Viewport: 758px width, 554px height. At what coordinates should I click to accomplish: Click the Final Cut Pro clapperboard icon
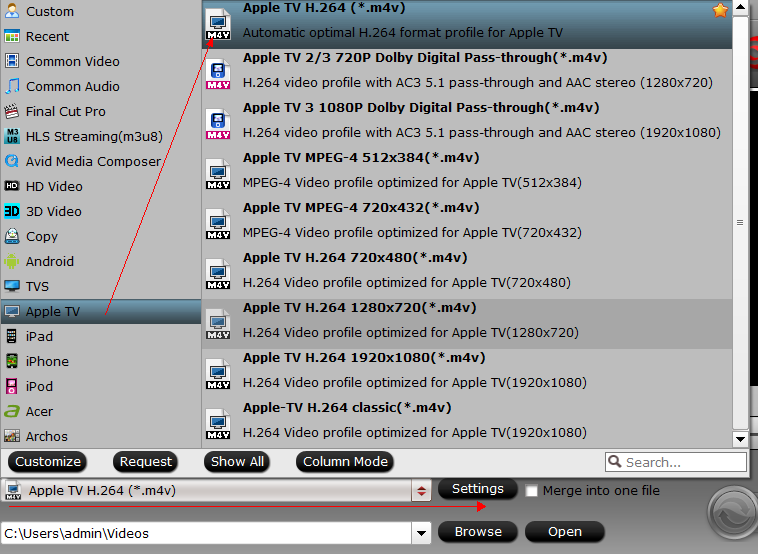12,111
